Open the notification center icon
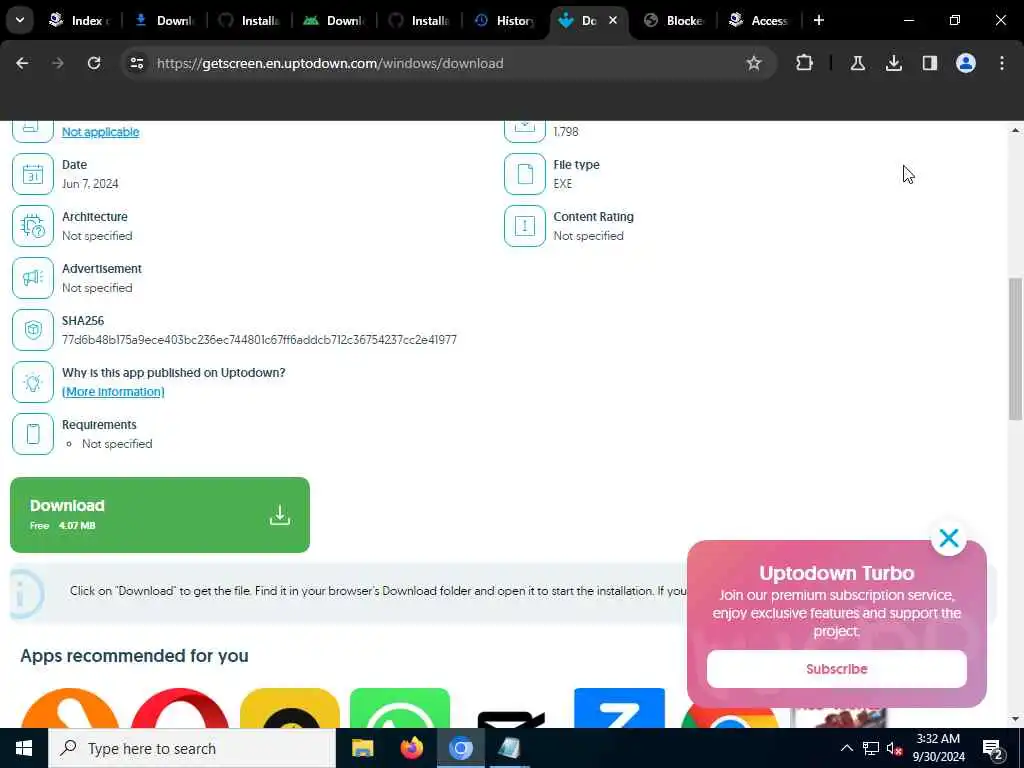This screenshot has width=1024, height=768. [x=993, y=749]
